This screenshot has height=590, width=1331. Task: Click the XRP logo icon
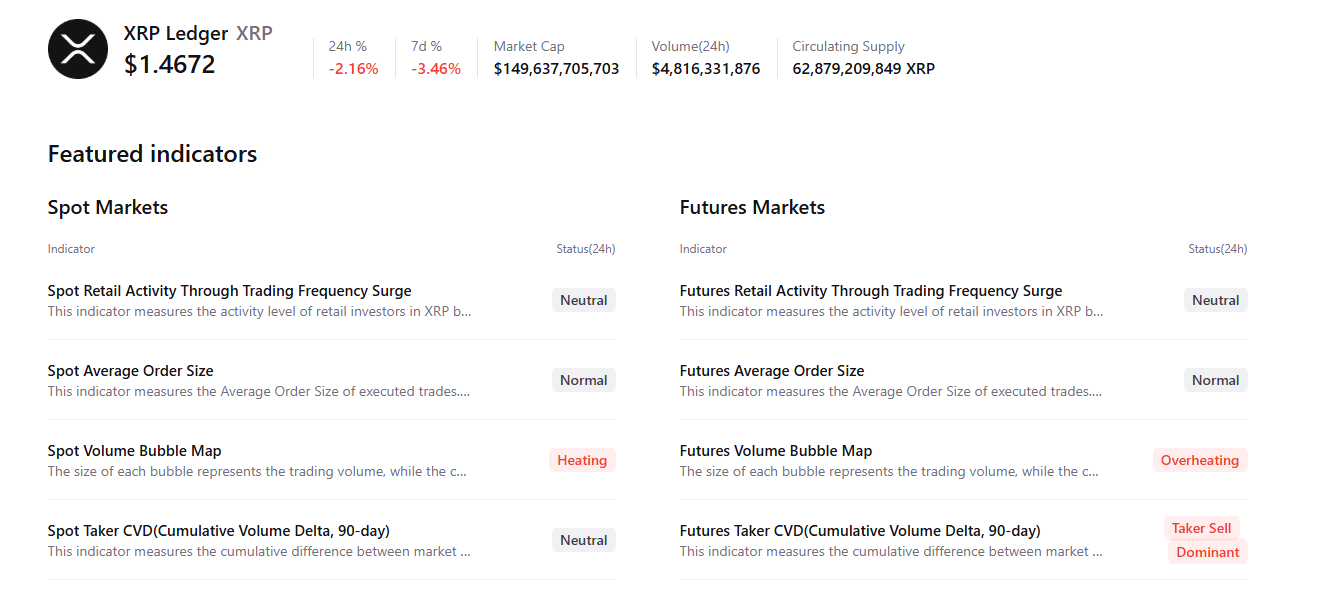pyautogui.click(x=78, y=49)
